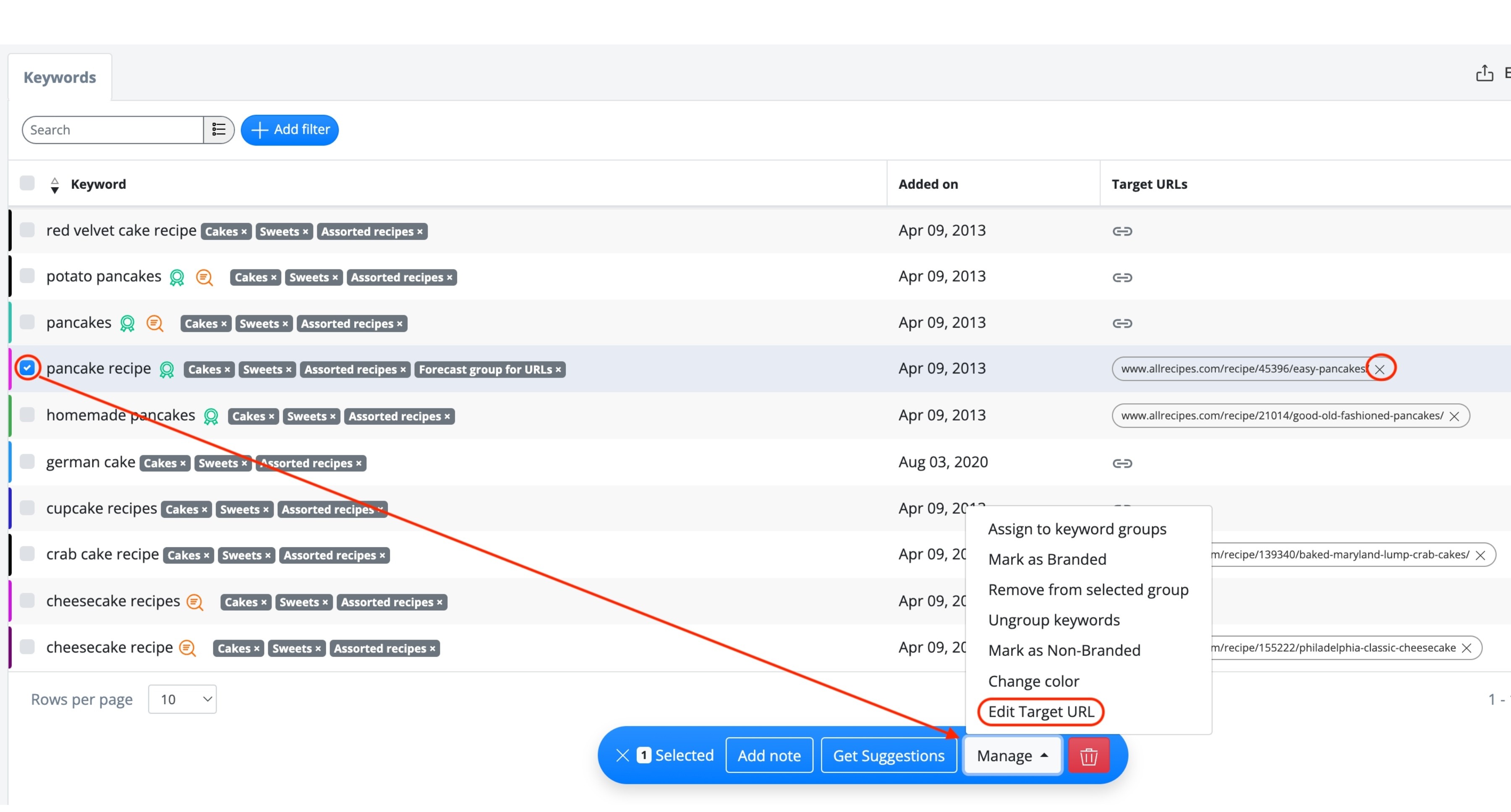Check the german cake row checkbox
The height and width of the screenshot is (812, 1511).
click(27, 462)
